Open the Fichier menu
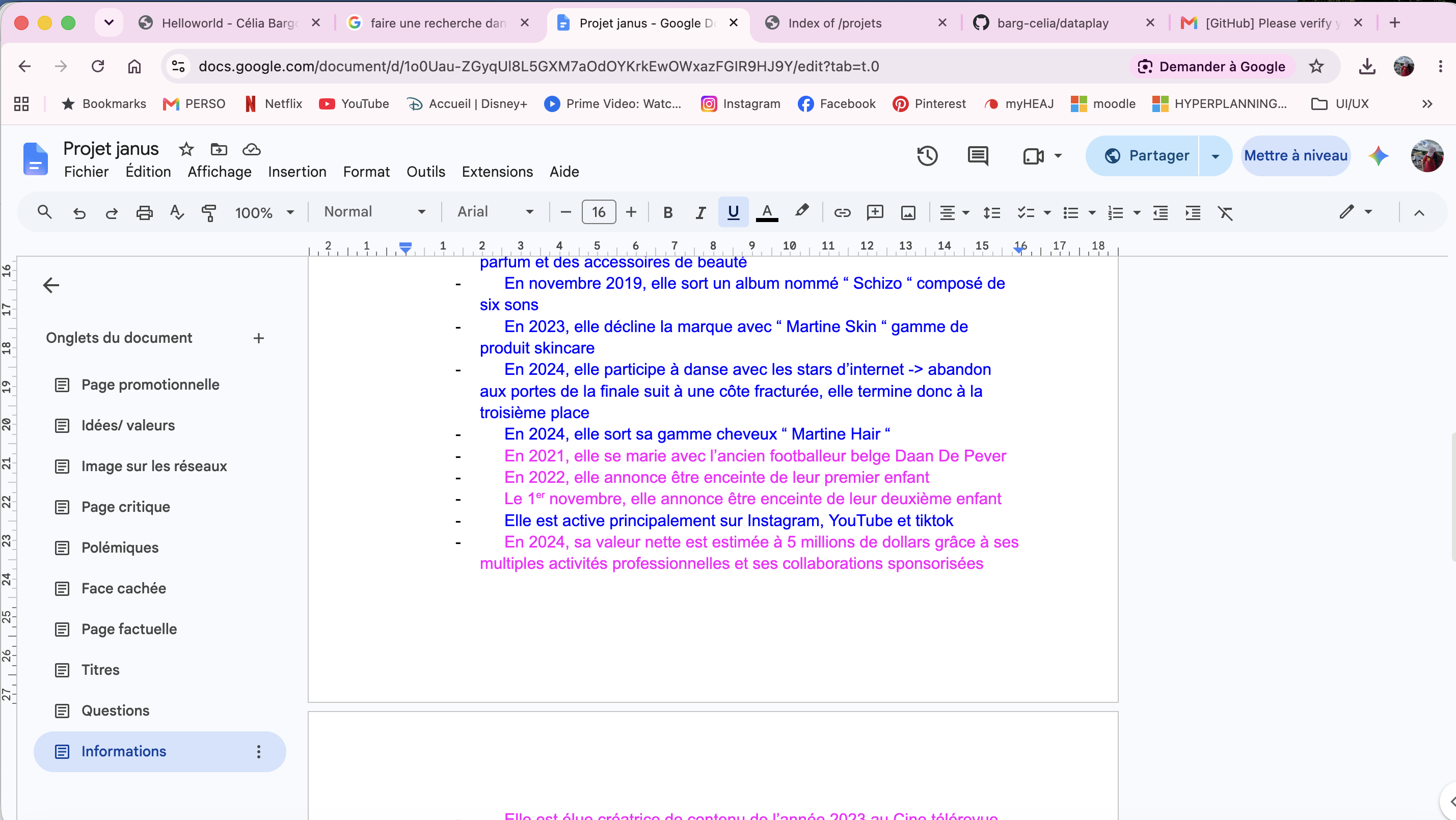Image resolution: width=1456 pixels, height=820 pixels. (x=86, y=172)
